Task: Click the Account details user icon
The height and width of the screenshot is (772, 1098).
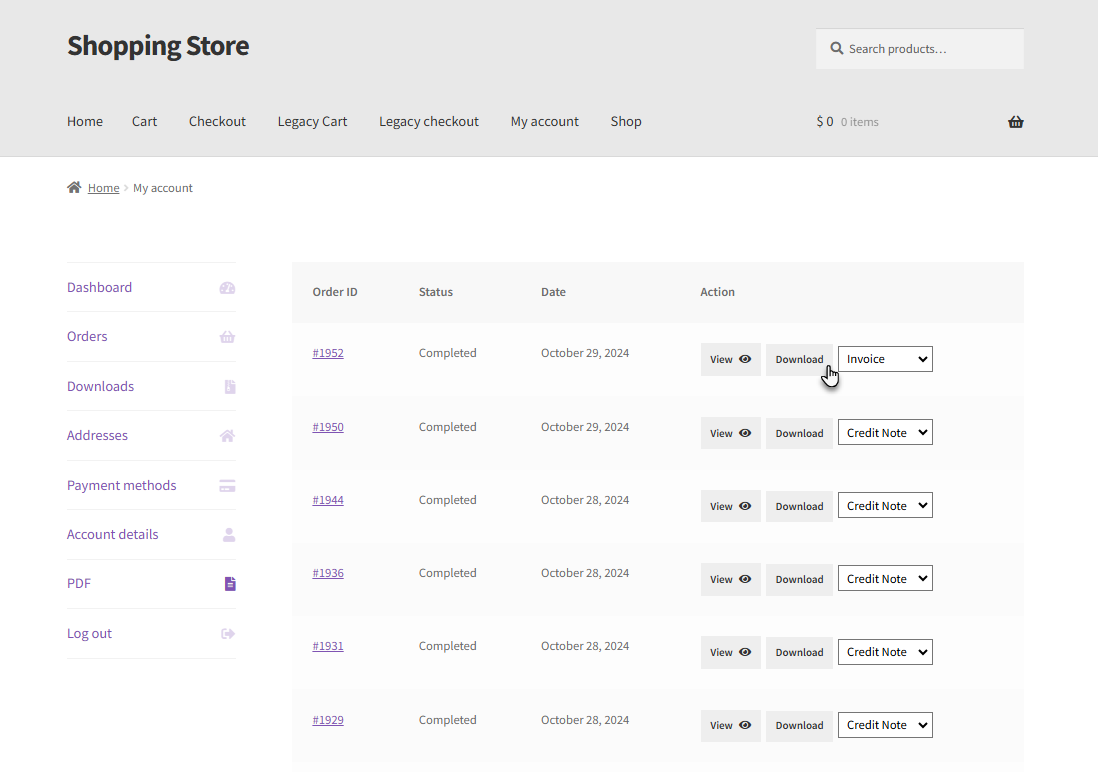Action: [x=229, y=535]
